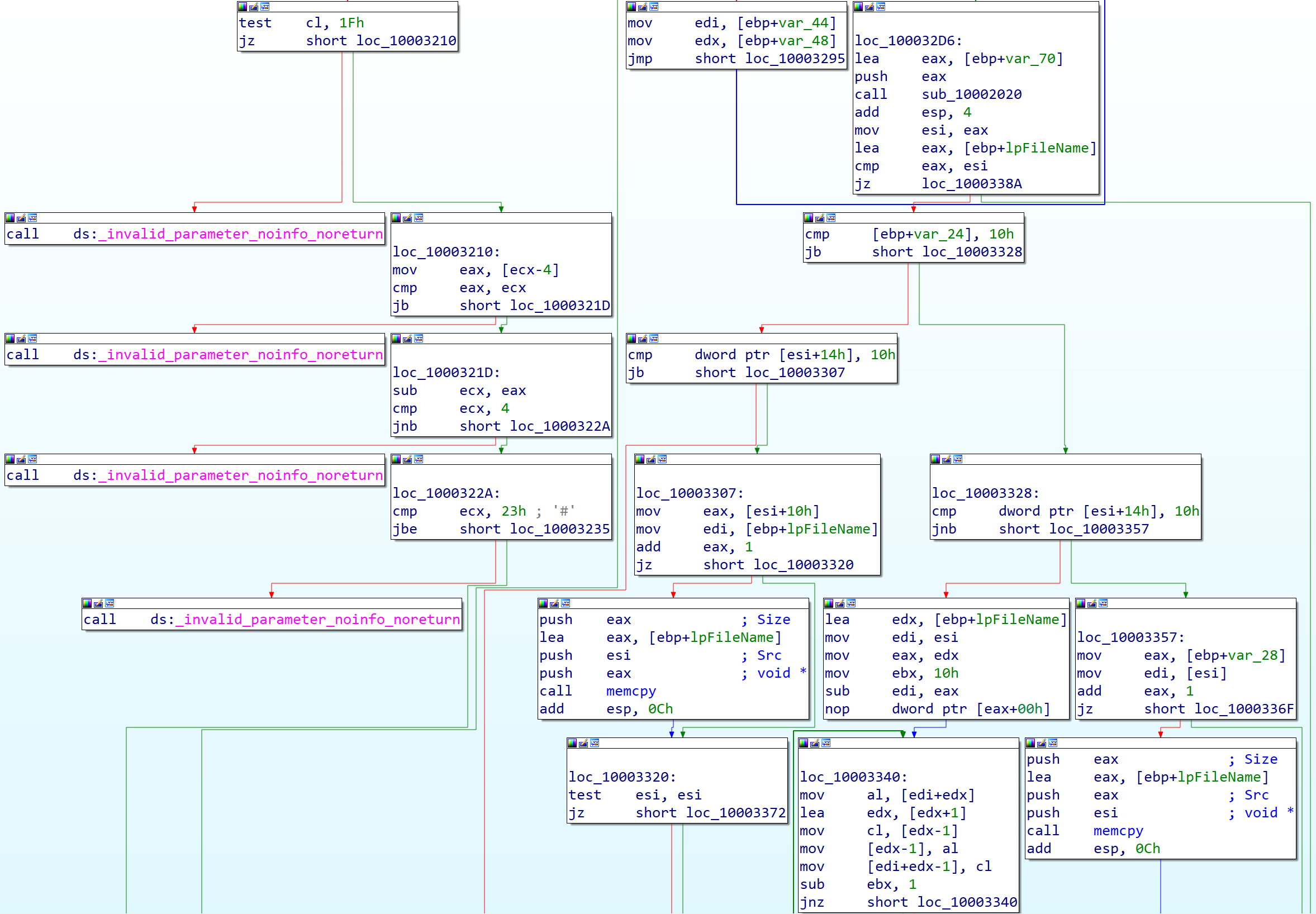Click the group icon on loc_10003210 block
1316x914 pixels.
[x=419, y=218]
